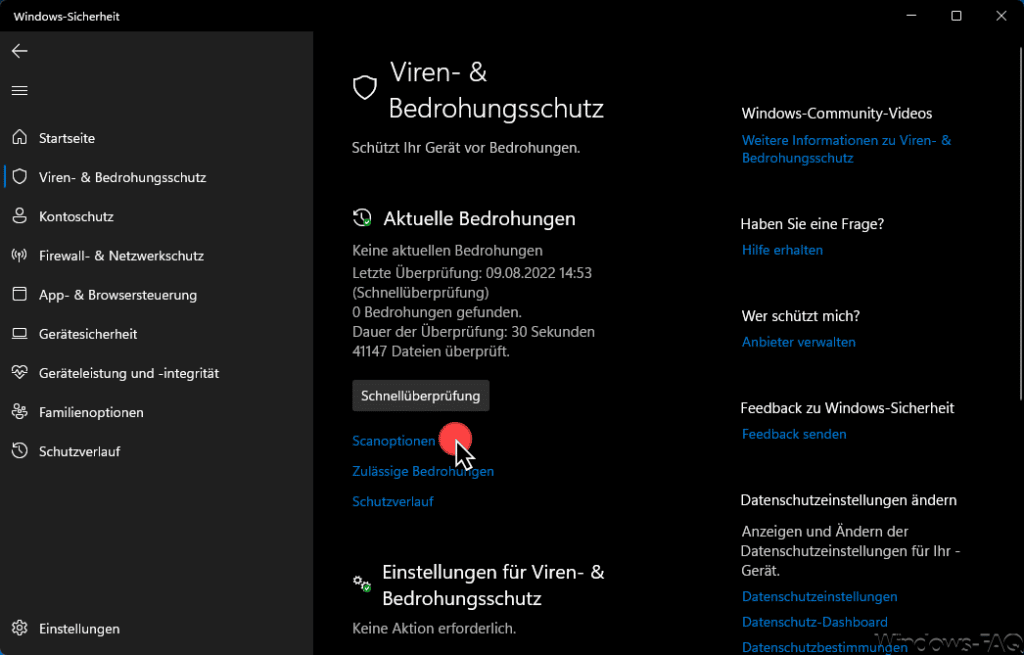The image size is (1024, 655).
Task: Click the gears icon beside Einstellungen für Viren- & Bedrohungsschutz
Action: click(x=362, y=583)
